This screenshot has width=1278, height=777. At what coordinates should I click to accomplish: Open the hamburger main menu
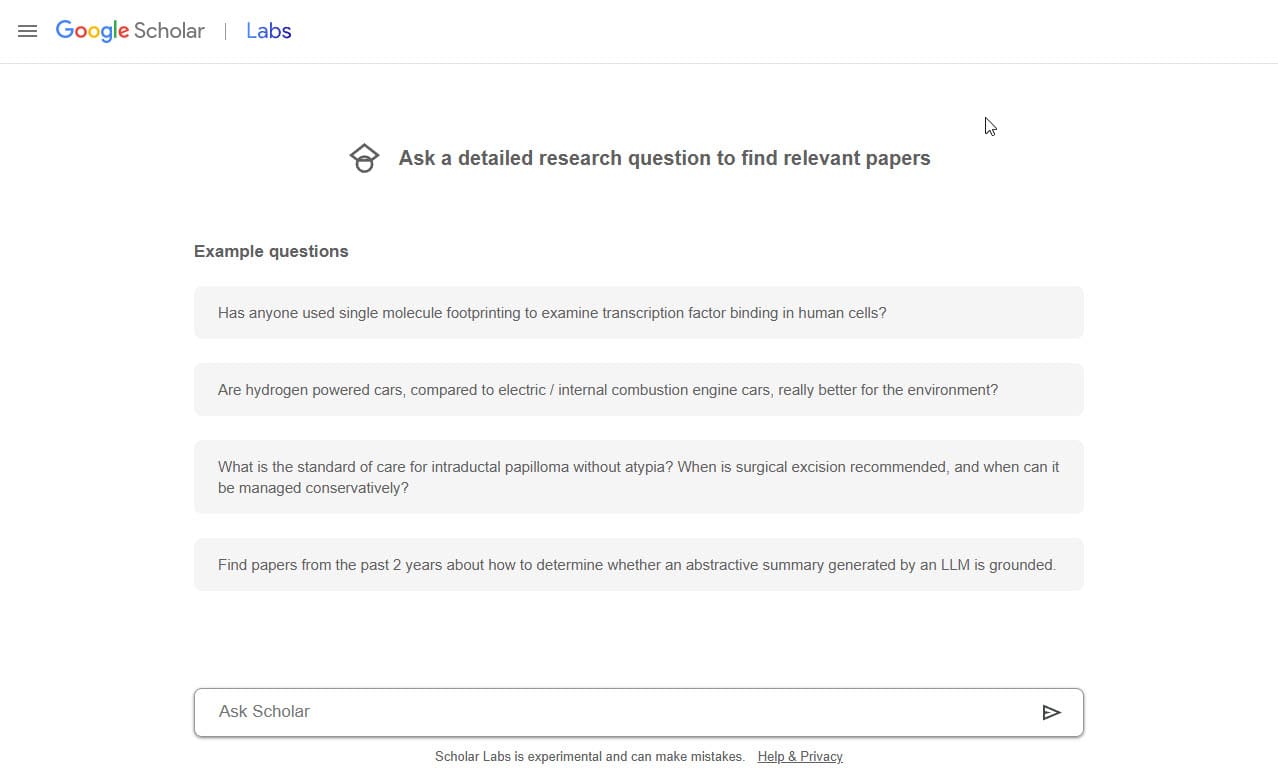coord(28,31)
